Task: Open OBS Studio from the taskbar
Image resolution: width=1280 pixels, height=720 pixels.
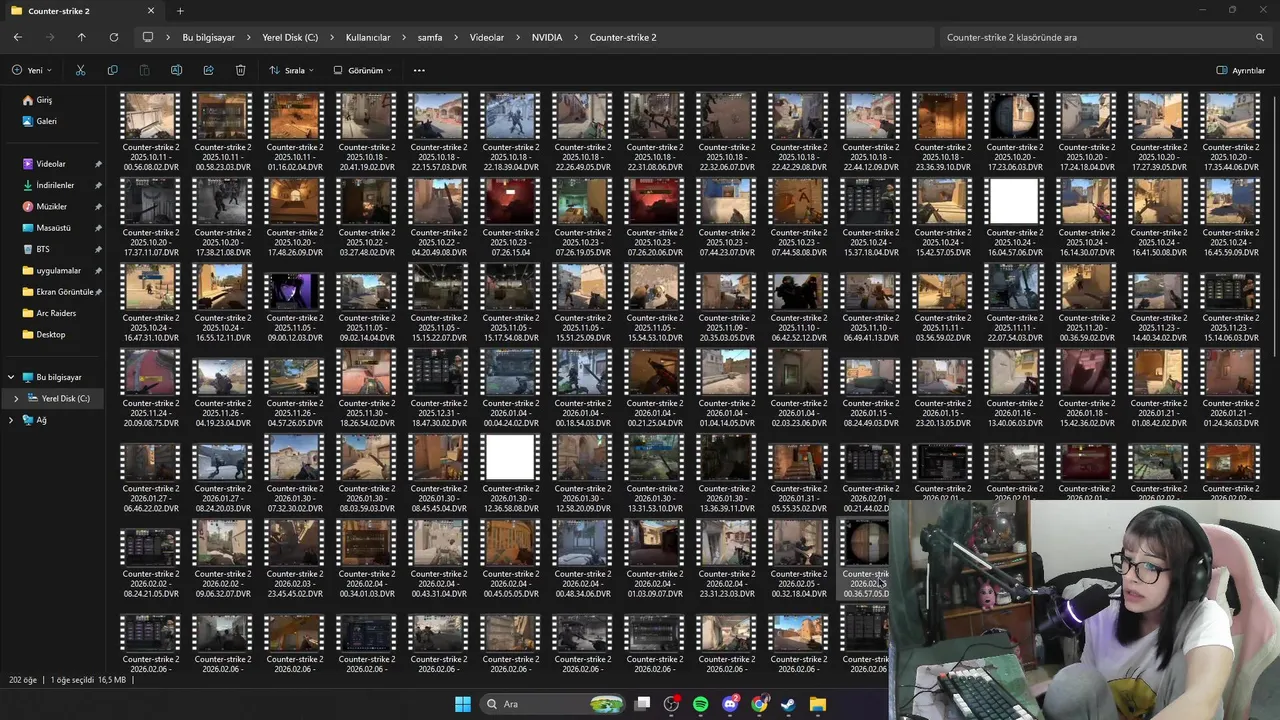Action: point(671,704)
